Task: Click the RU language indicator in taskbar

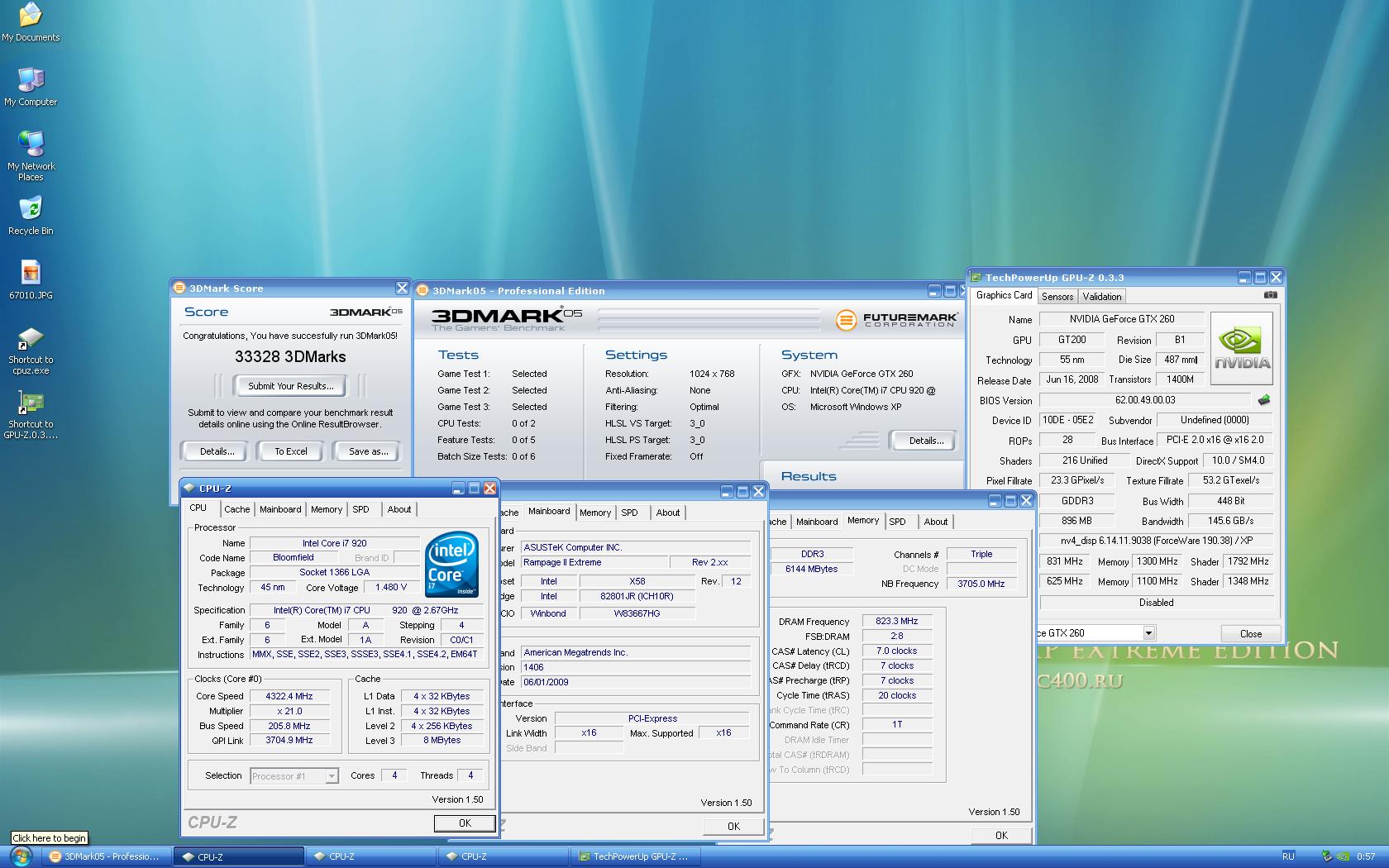Action: tap(1288, 856)
